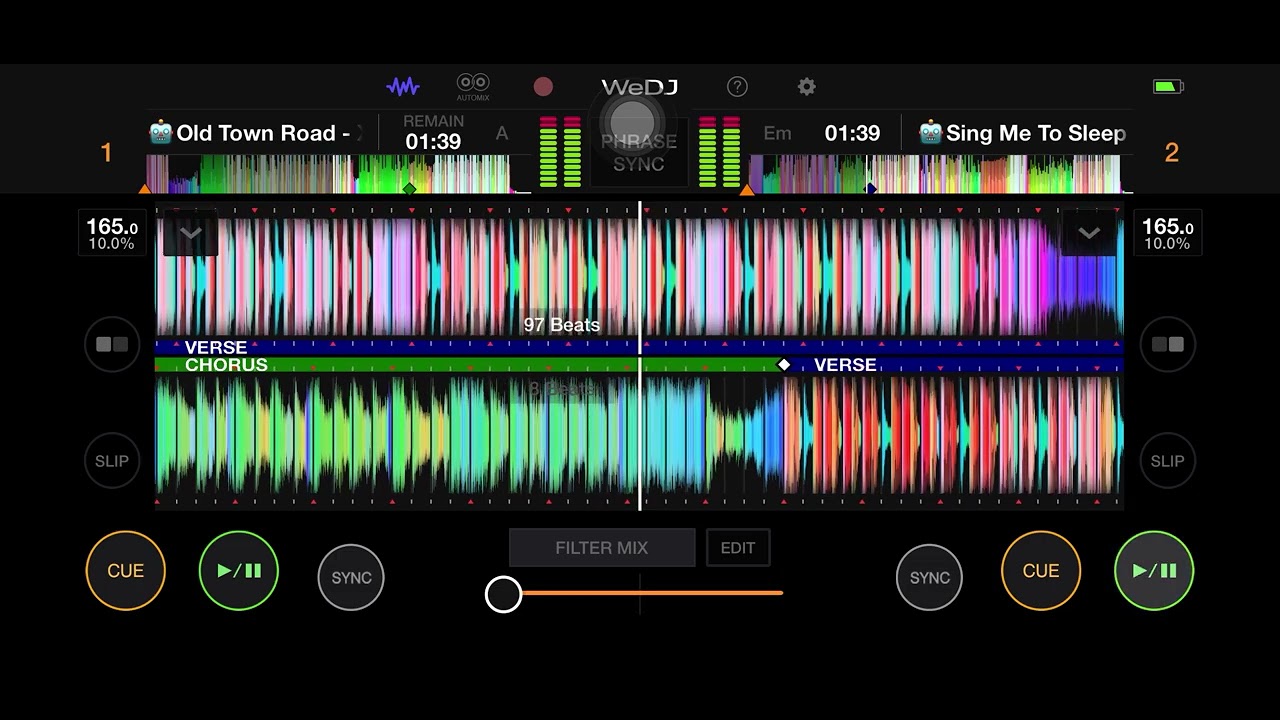Open deck 2 pad mode squares

[1168, 344]
